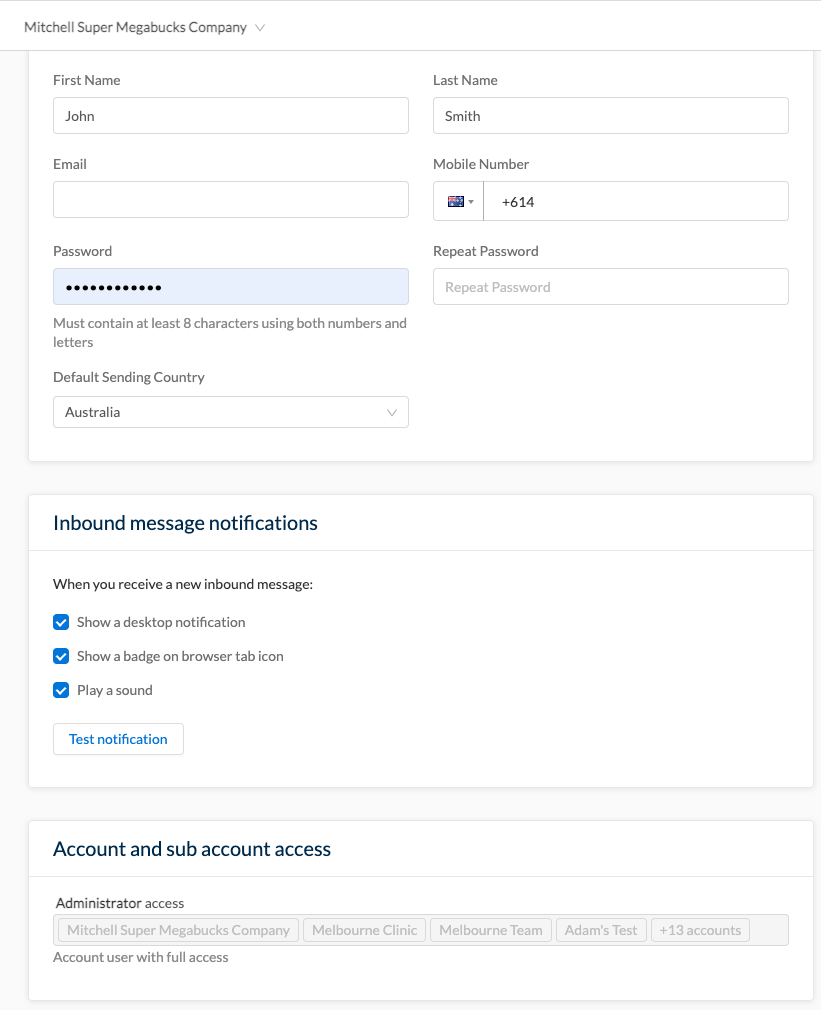Uncheck Show a badge on browser tab icon
821x1010 pixels.
[x=61, y=655]
